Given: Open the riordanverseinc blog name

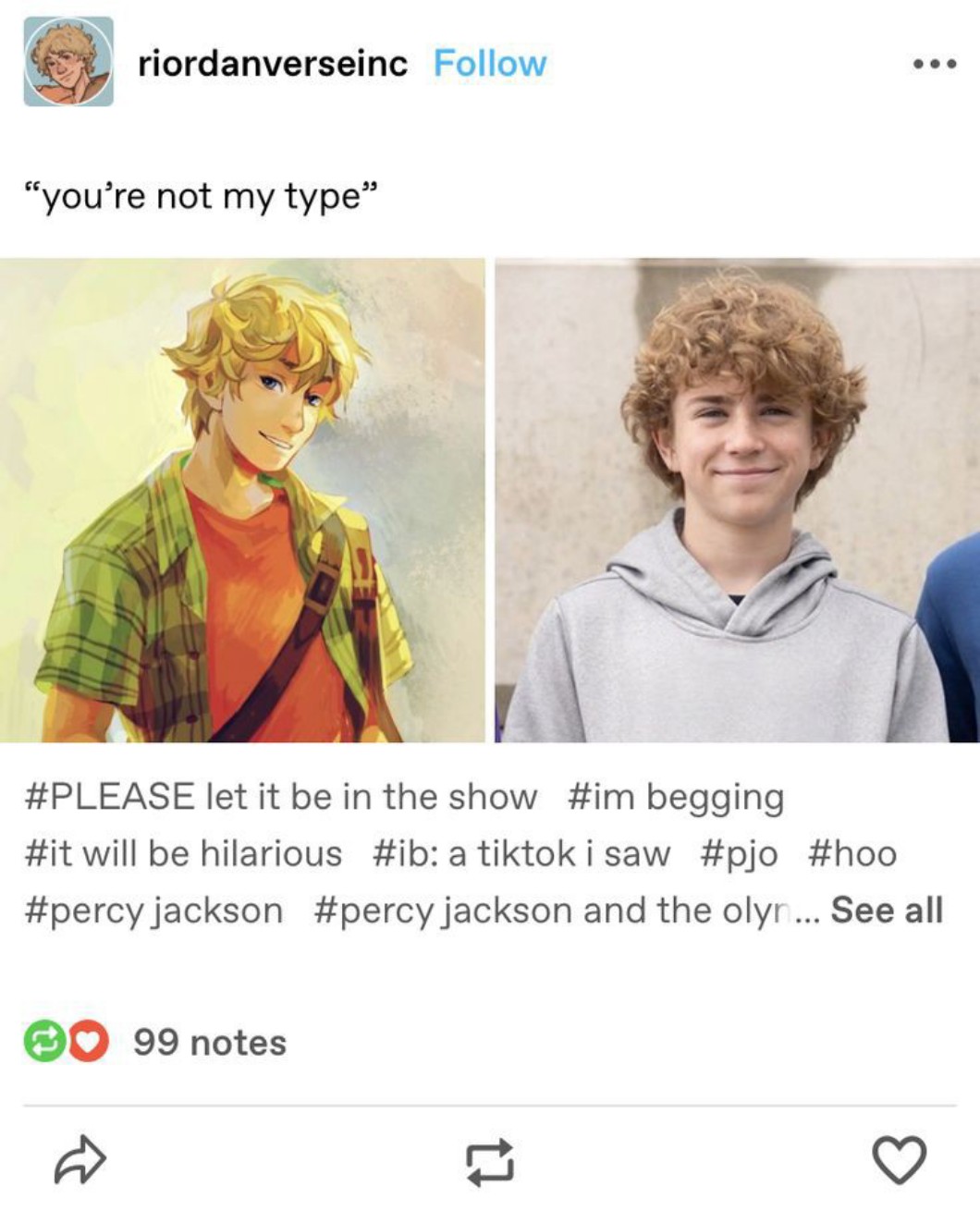Looking at the screenshot, I should [273, 64].
